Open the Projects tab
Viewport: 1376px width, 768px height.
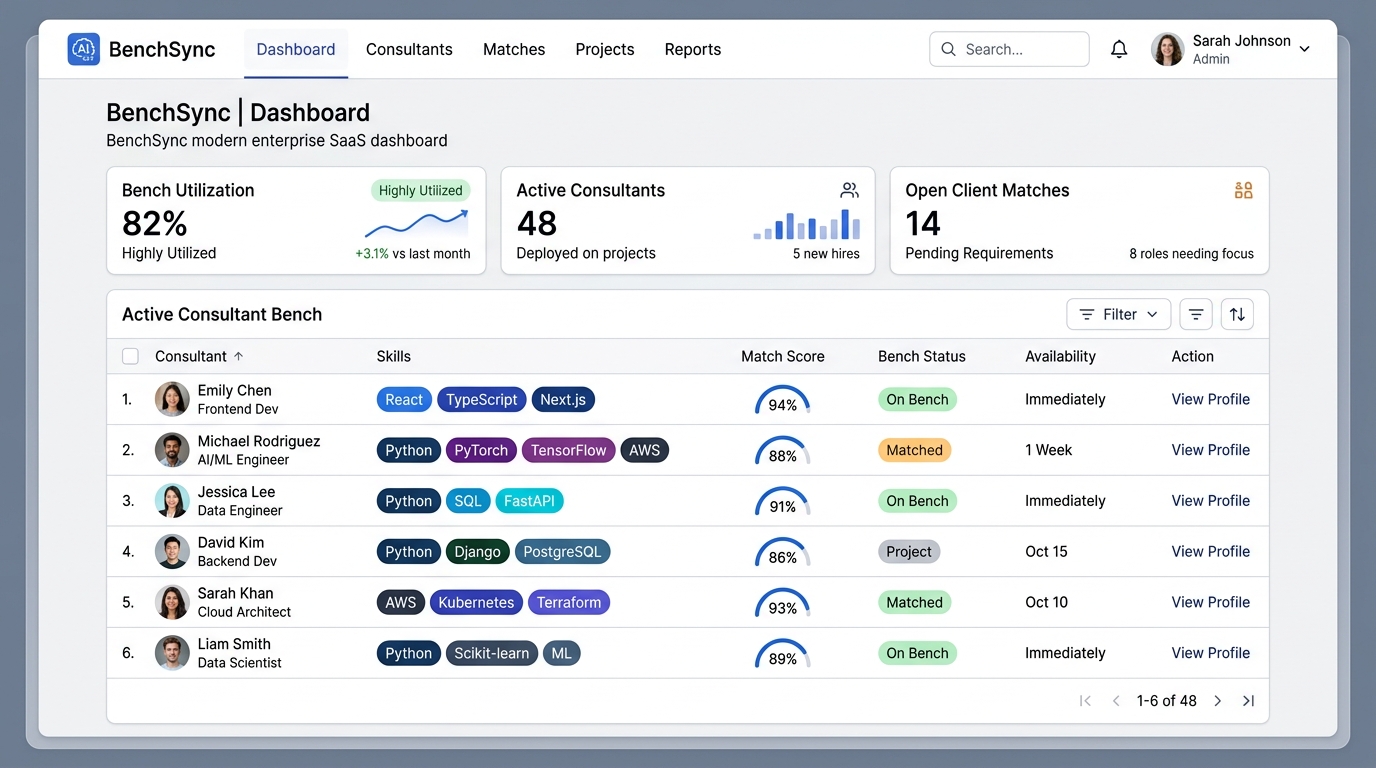coord(605,49)
